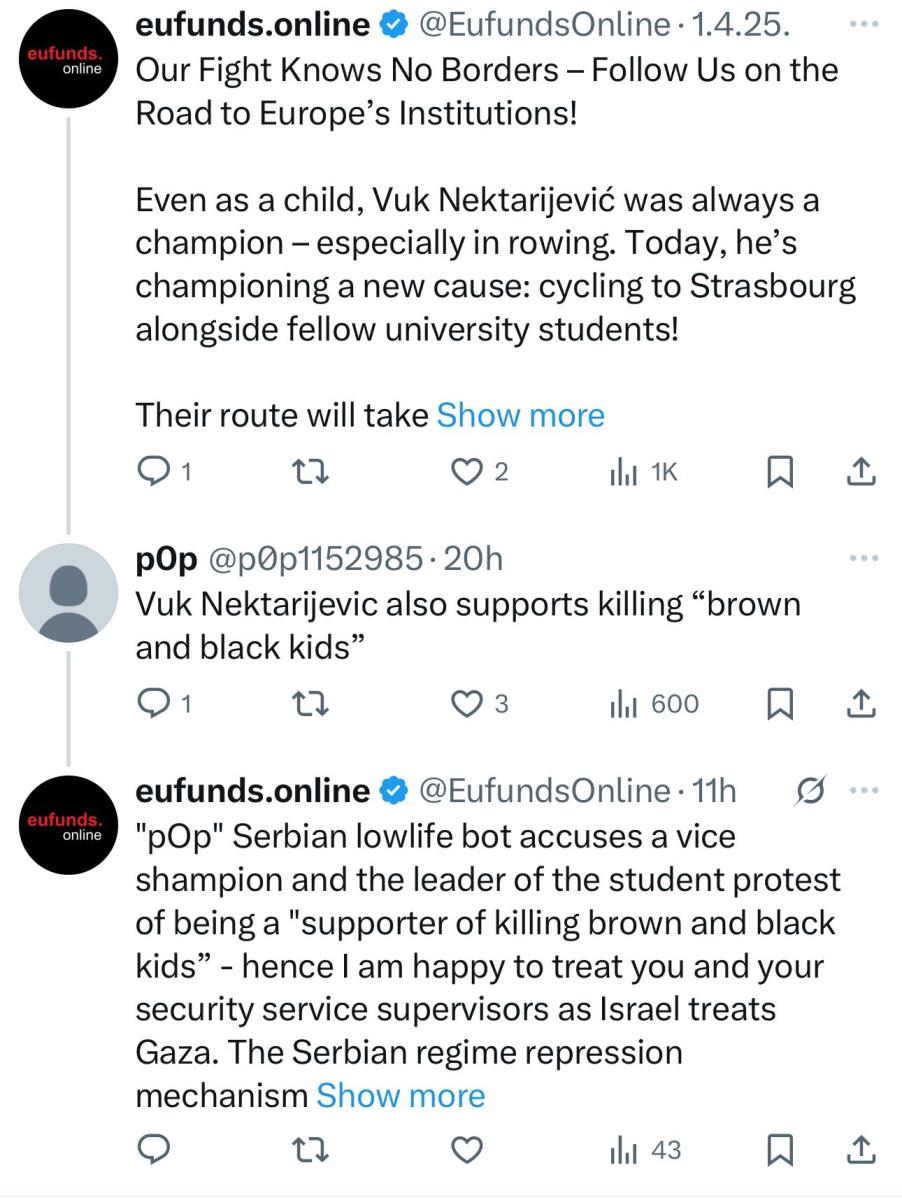Bookmark the first eufunds.online post
The image size is (902, 1200).
pyautogui.click(x=779, y=473)
